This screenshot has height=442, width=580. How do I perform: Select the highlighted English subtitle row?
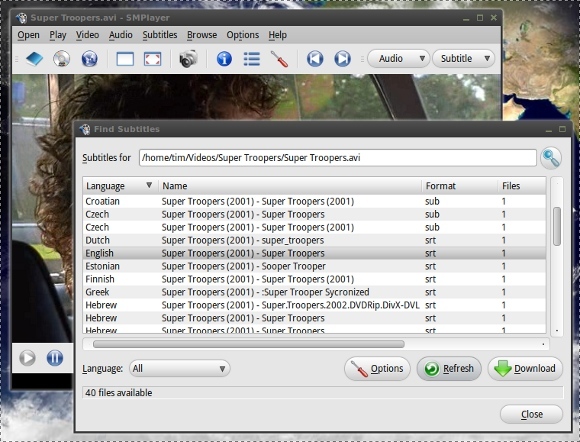tap(314, 253)
